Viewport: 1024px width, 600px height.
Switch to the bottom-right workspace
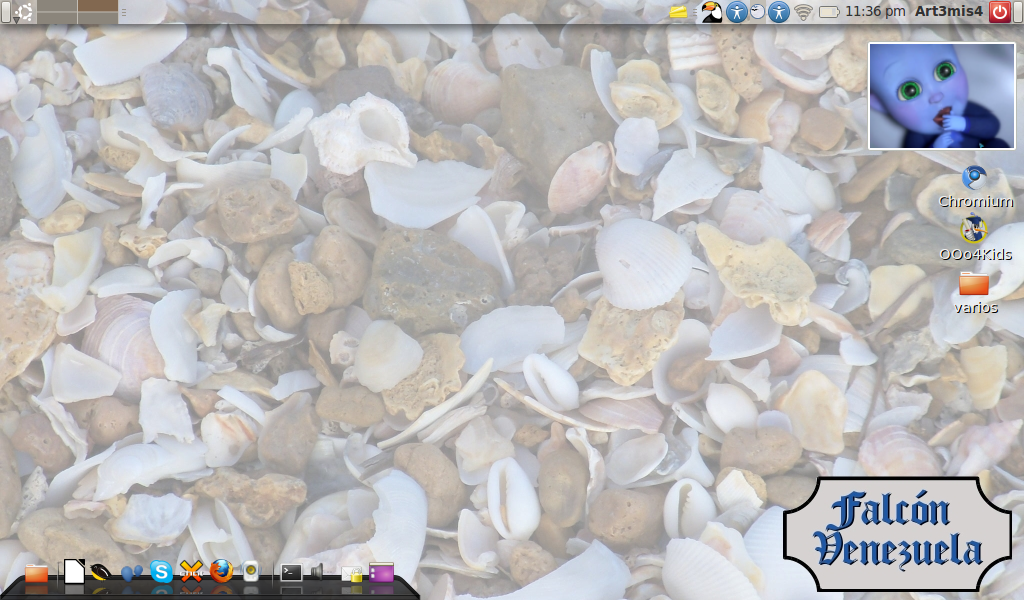(x=97, y=17)
